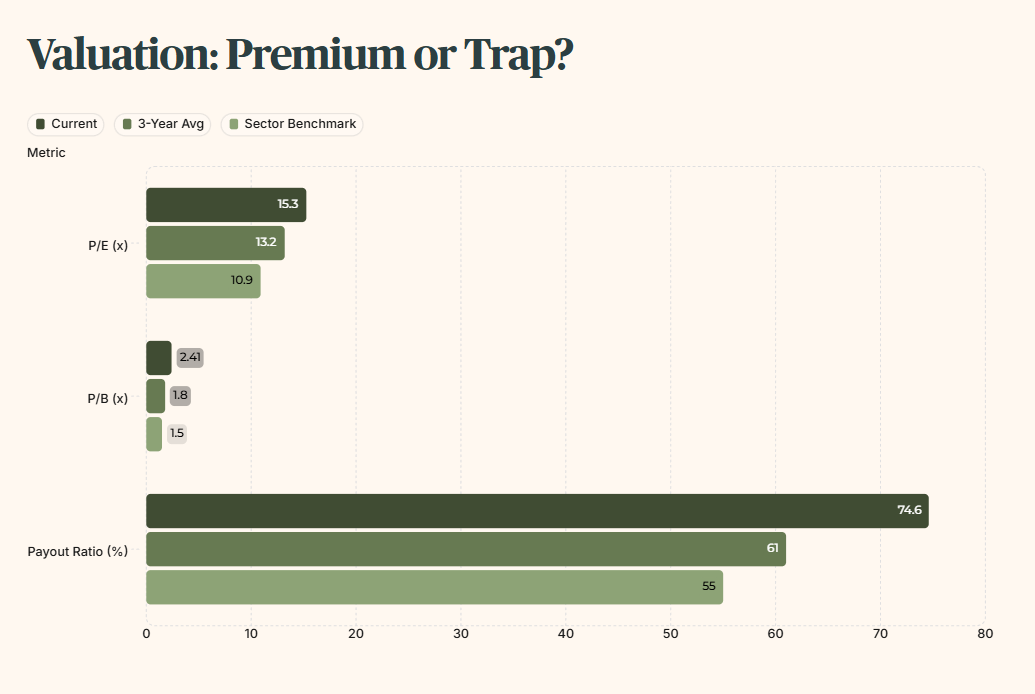Select the Payout Ratio Sector Benchmark bar 55
Screen dimensions: 1035x694
434,588
